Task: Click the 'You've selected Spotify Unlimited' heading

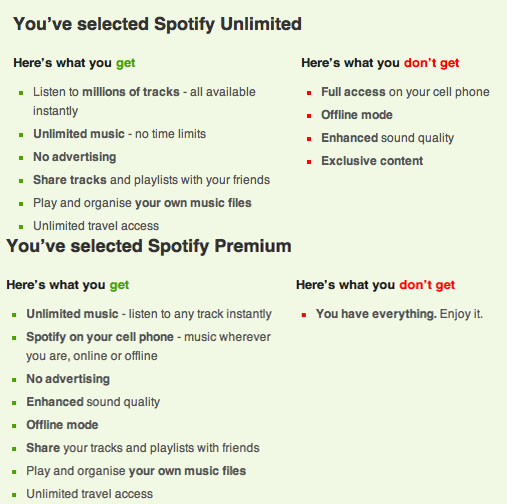Action: pyautogui.click(x=157, y=25)
